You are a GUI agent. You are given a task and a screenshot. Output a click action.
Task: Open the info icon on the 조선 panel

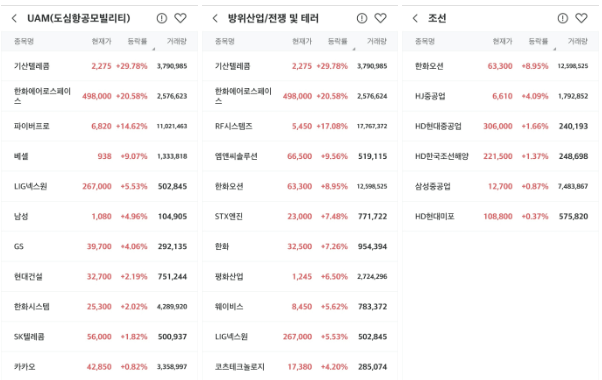tap(562, 18)
